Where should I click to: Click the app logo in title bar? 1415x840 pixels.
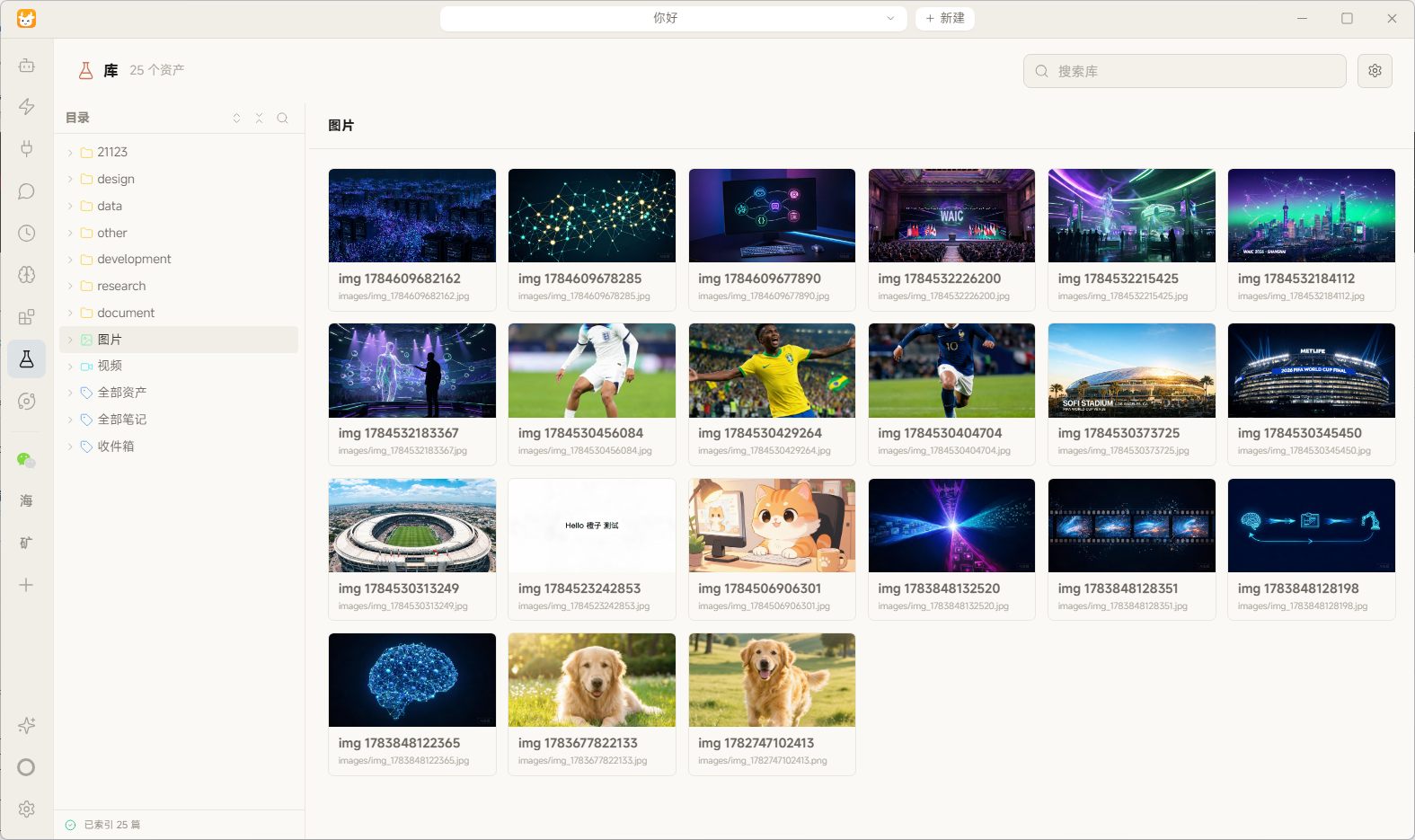coord(27,19)
